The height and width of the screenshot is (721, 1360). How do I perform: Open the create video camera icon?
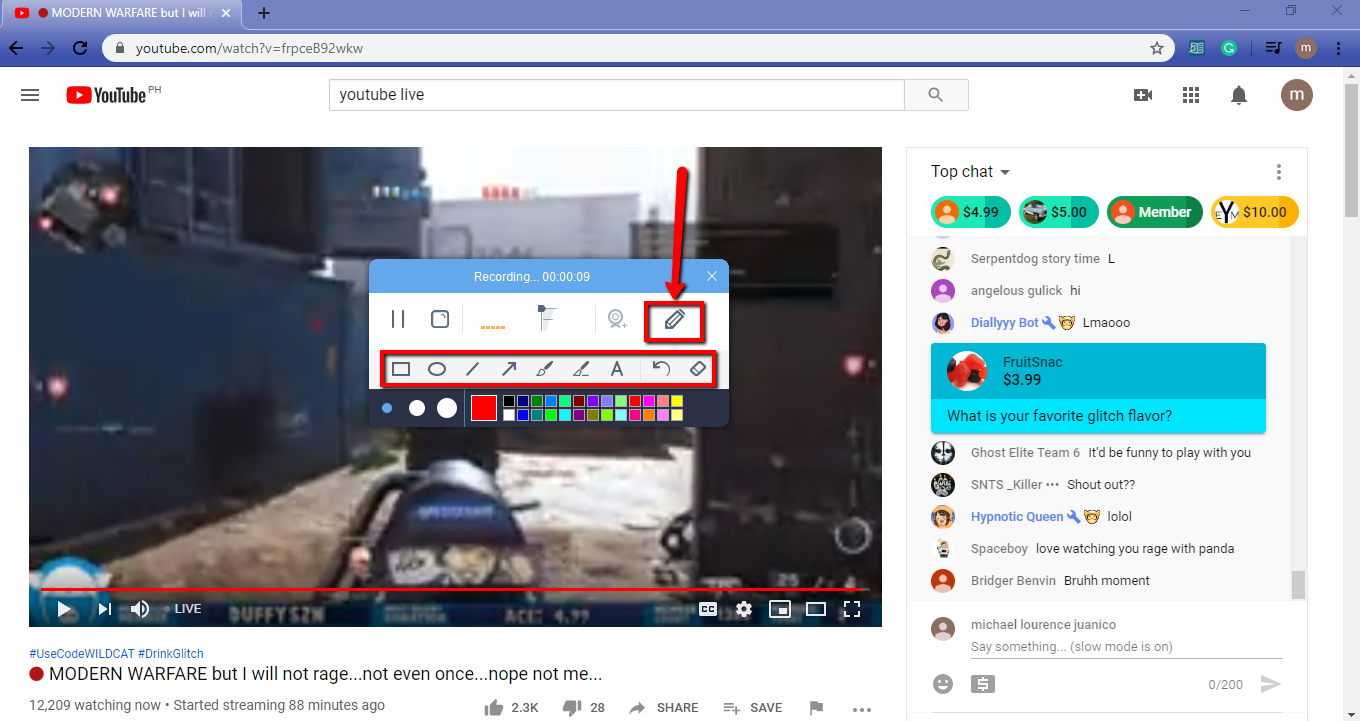1143,95
